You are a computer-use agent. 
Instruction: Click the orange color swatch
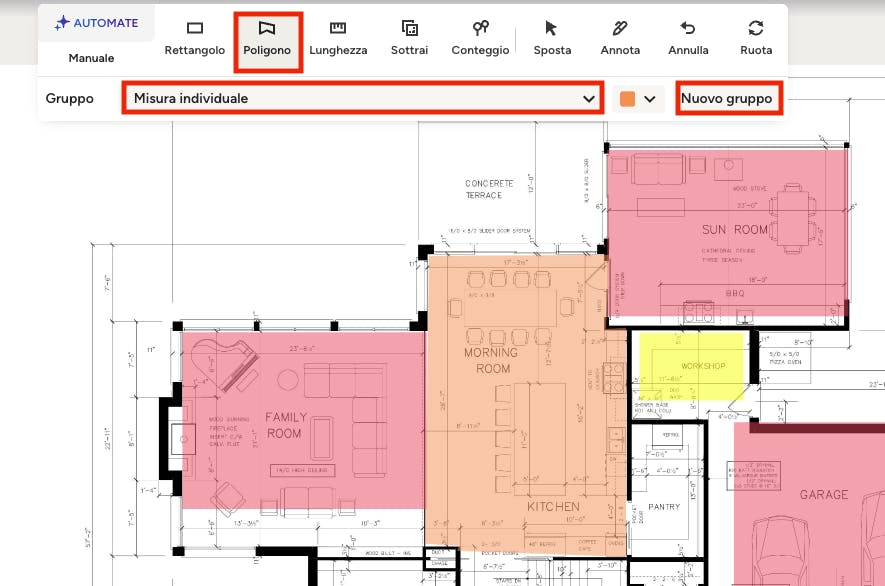(x=627, y=99)
